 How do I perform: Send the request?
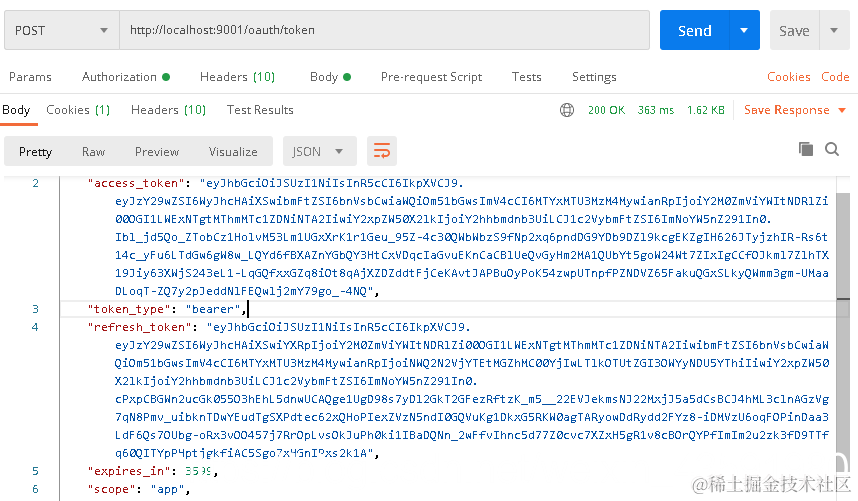coord(694,30)
